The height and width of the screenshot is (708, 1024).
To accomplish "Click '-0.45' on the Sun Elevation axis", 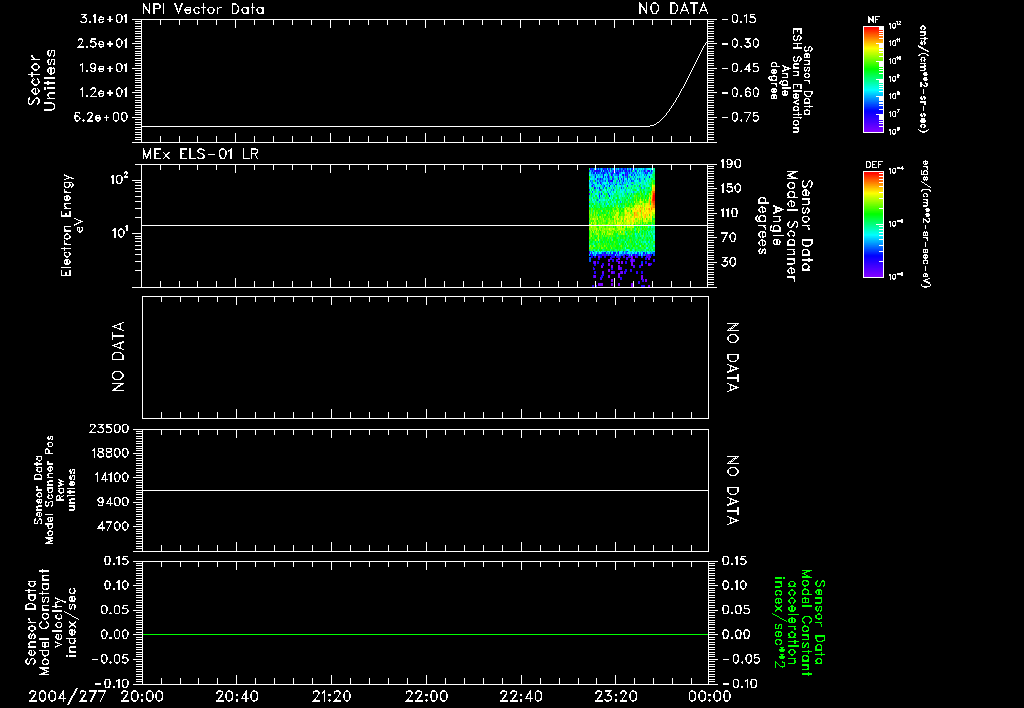I will click(x=741, y=68).
